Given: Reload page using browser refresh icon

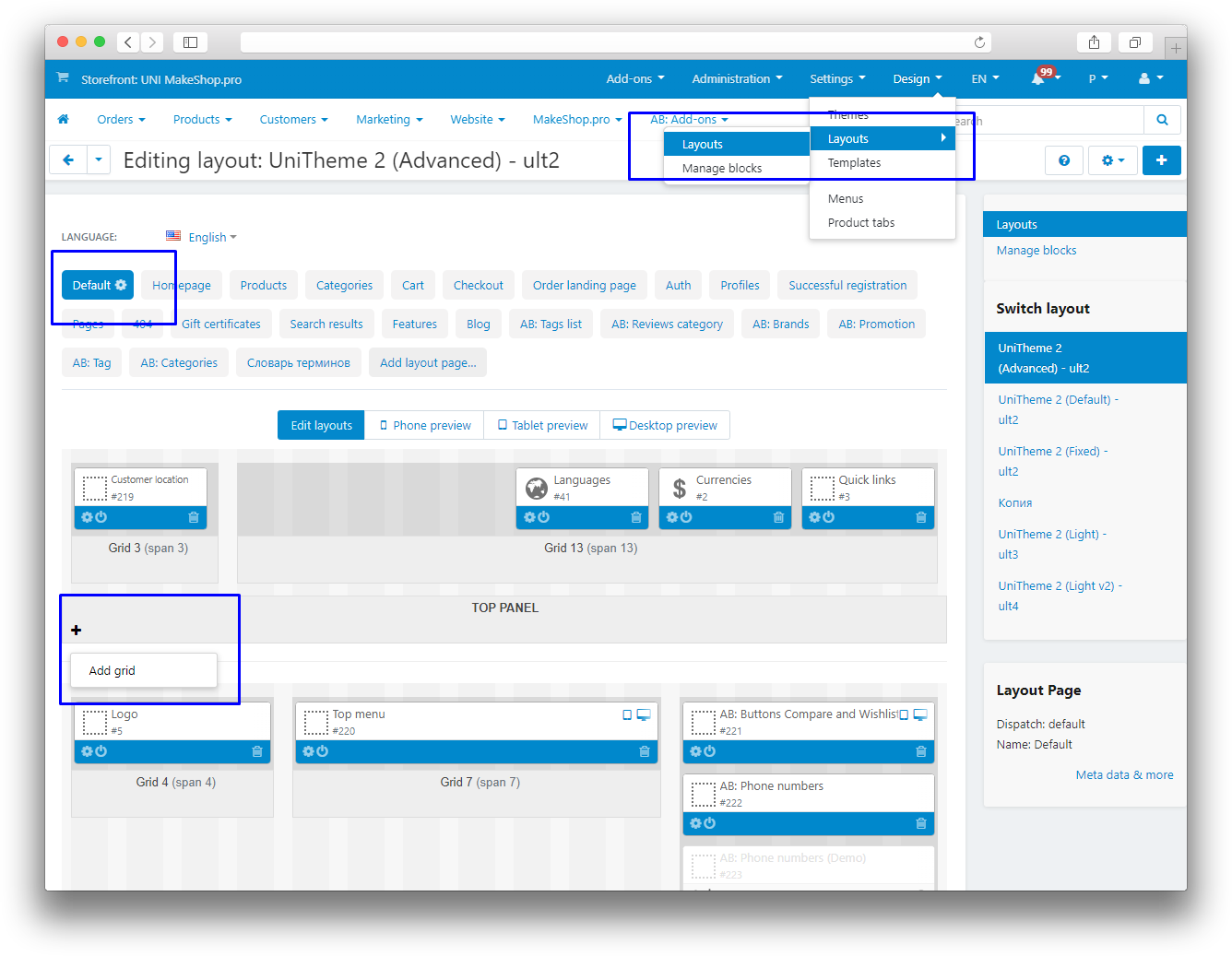Looking at the screenshot, I should pyautogui.click(x=979, y=42).
